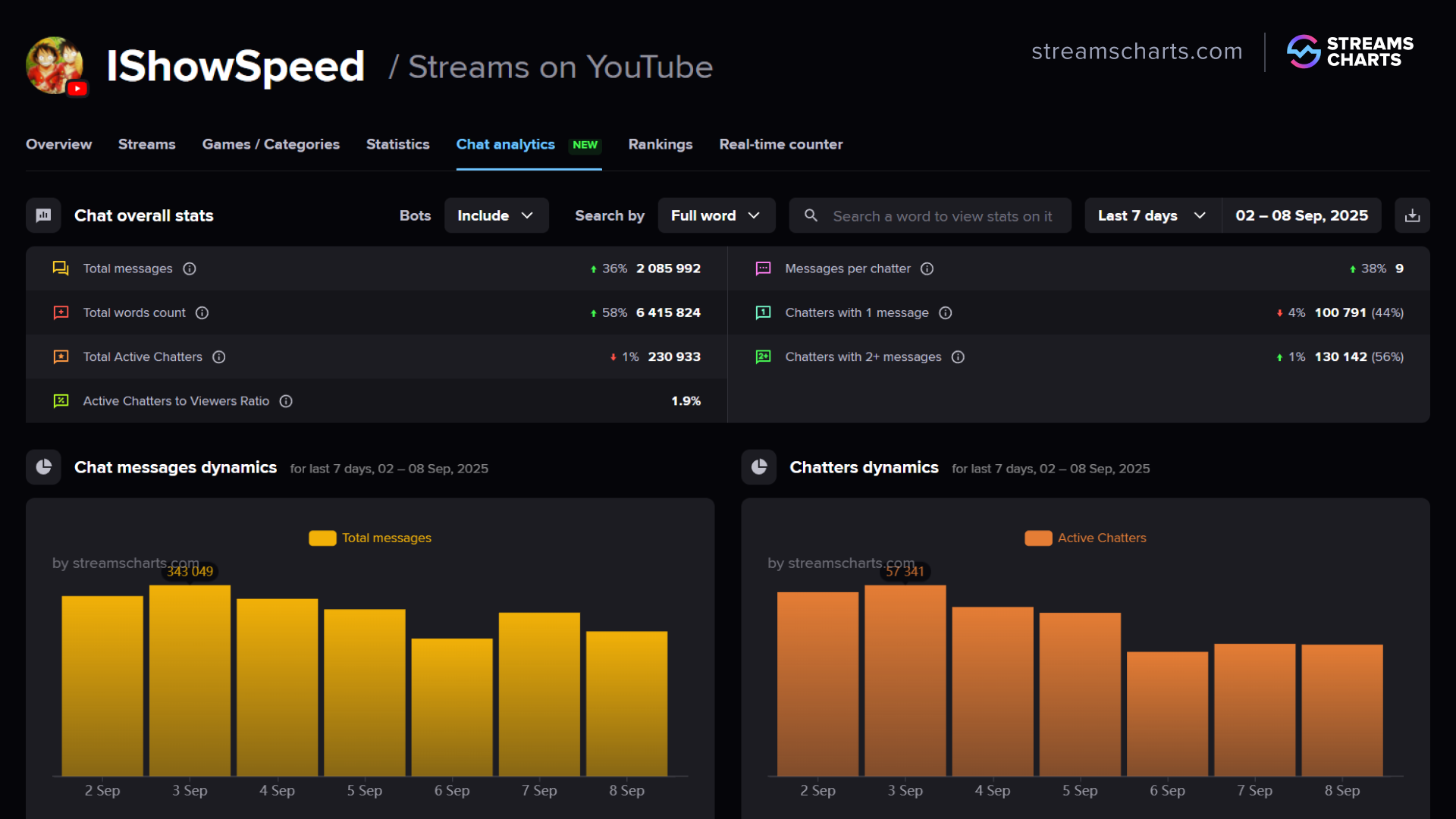
Task: Click info icon beside Total words count
Action: [202, 312]
